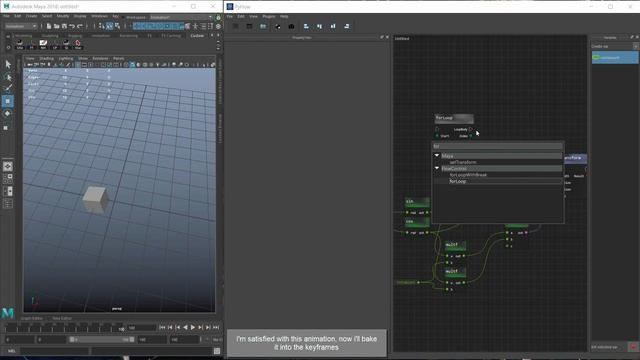Go to end of playback range

pyautogui.click(x=216, y=327)
